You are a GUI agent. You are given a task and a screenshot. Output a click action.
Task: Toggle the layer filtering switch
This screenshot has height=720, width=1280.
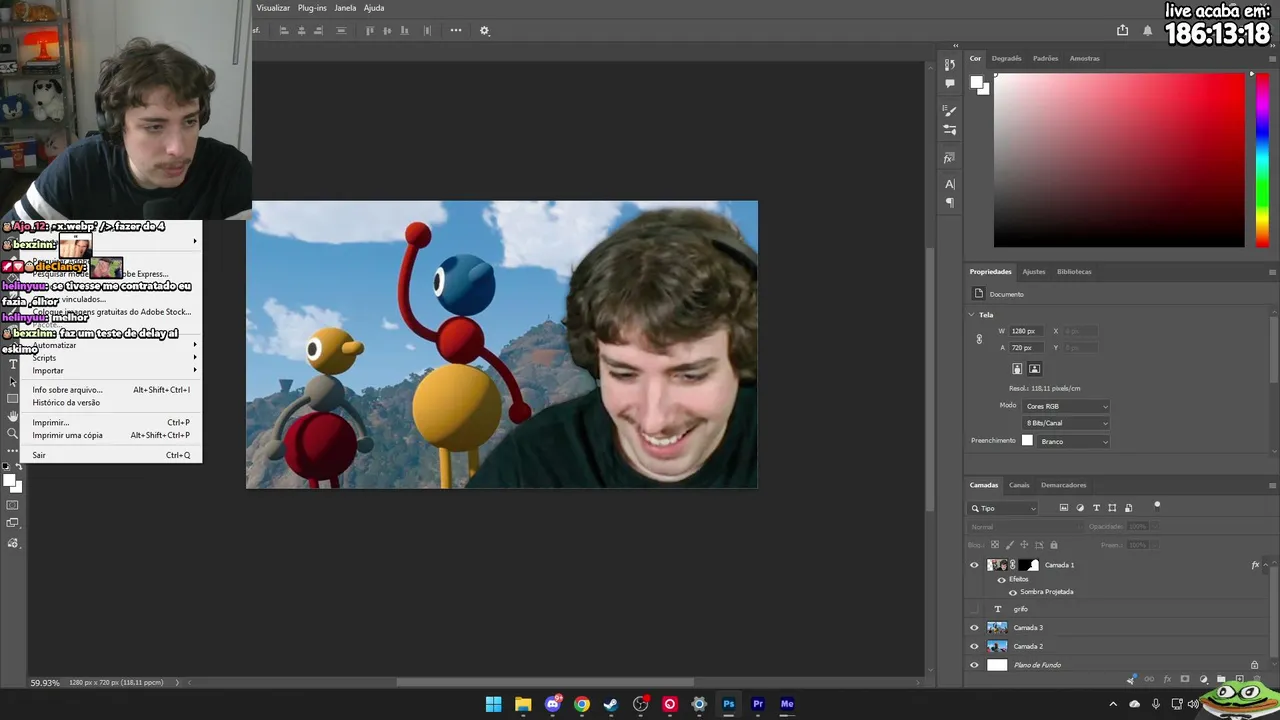tap(1157, 506)
